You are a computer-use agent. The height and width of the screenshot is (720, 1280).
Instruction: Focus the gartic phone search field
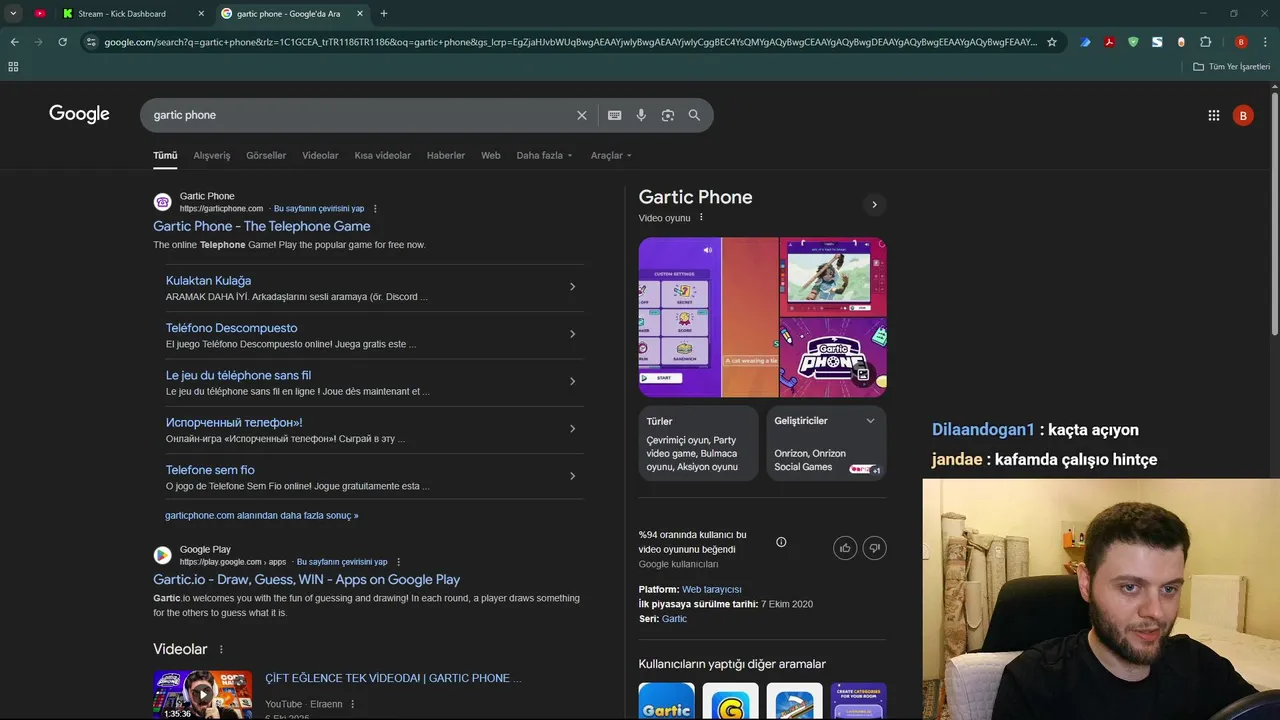(x=360, y=115)
